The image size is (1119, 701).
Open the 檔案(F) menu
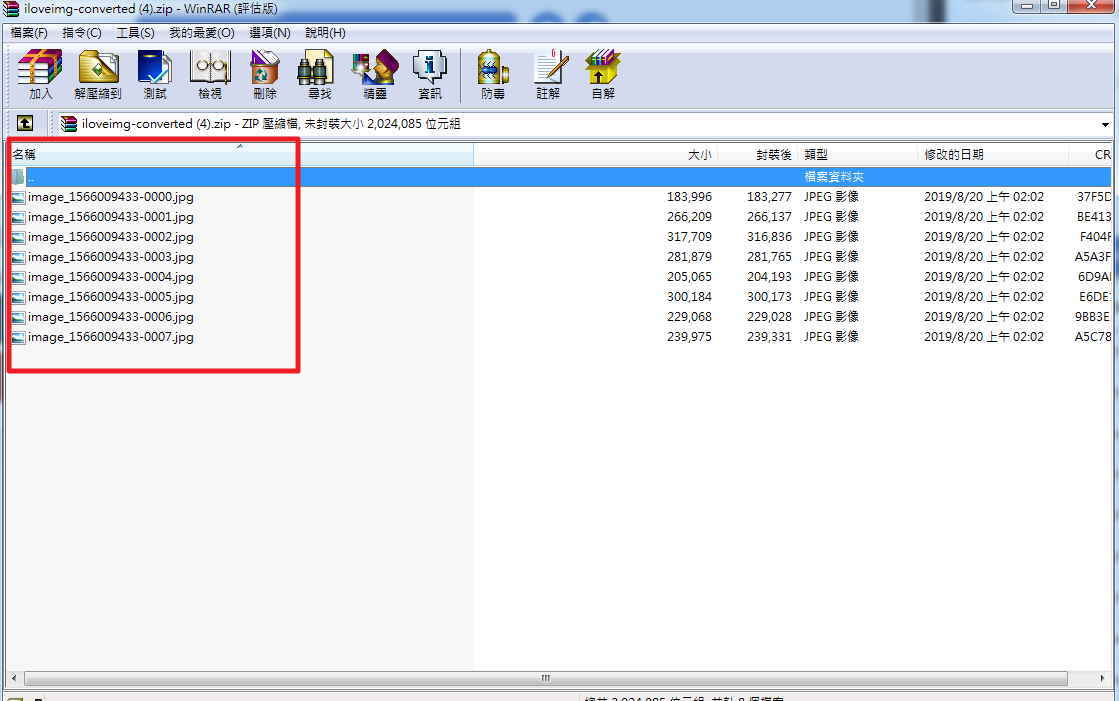coord(29,33)
